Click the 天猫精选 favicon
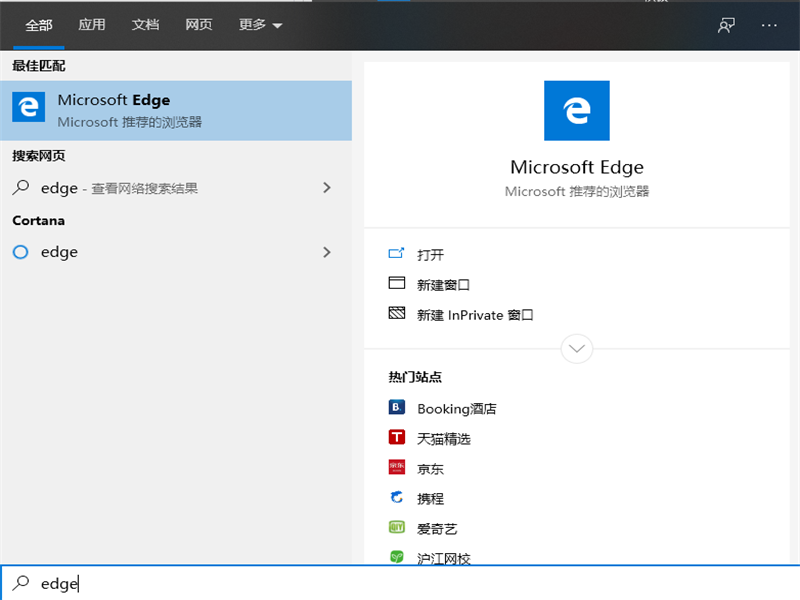Image resolution: width=800 pixels, height=600 pixels. pos(397,437)
